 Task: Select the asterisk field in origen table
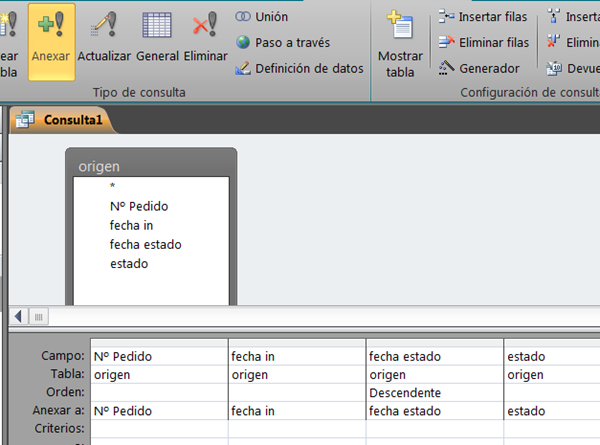[113, 187]
